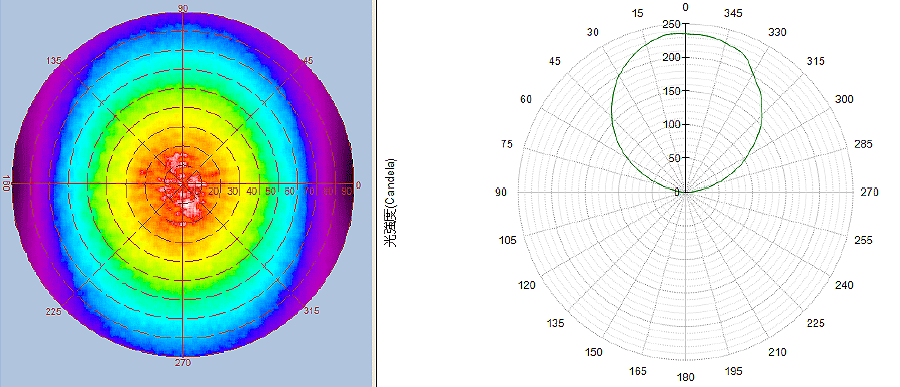Click the 光強度(Candela) axis label
This screenshot has height=387, width=900.
tap(391, 202)
